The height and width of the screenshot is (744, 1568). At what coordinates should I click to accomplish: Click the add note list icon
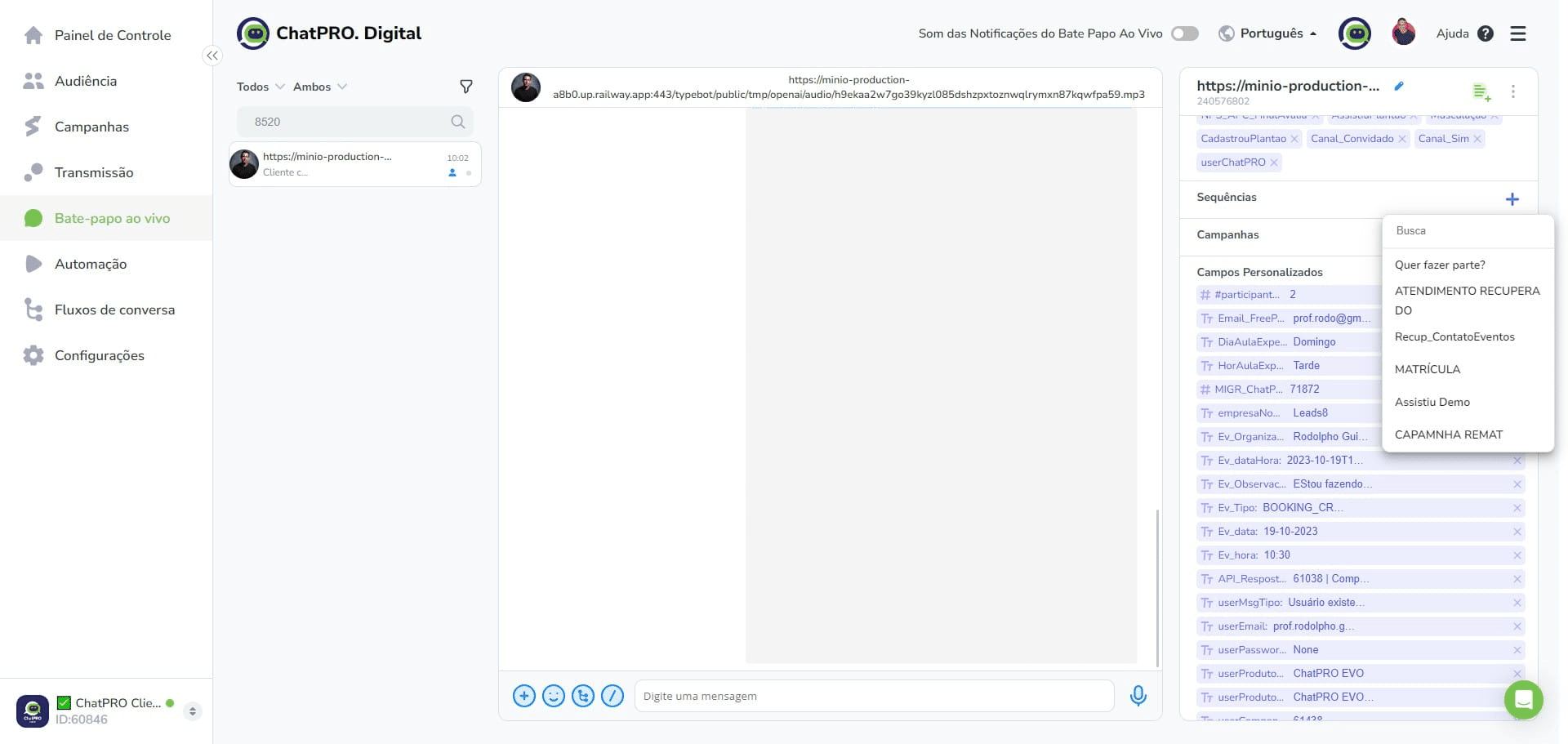point(1481,91)
